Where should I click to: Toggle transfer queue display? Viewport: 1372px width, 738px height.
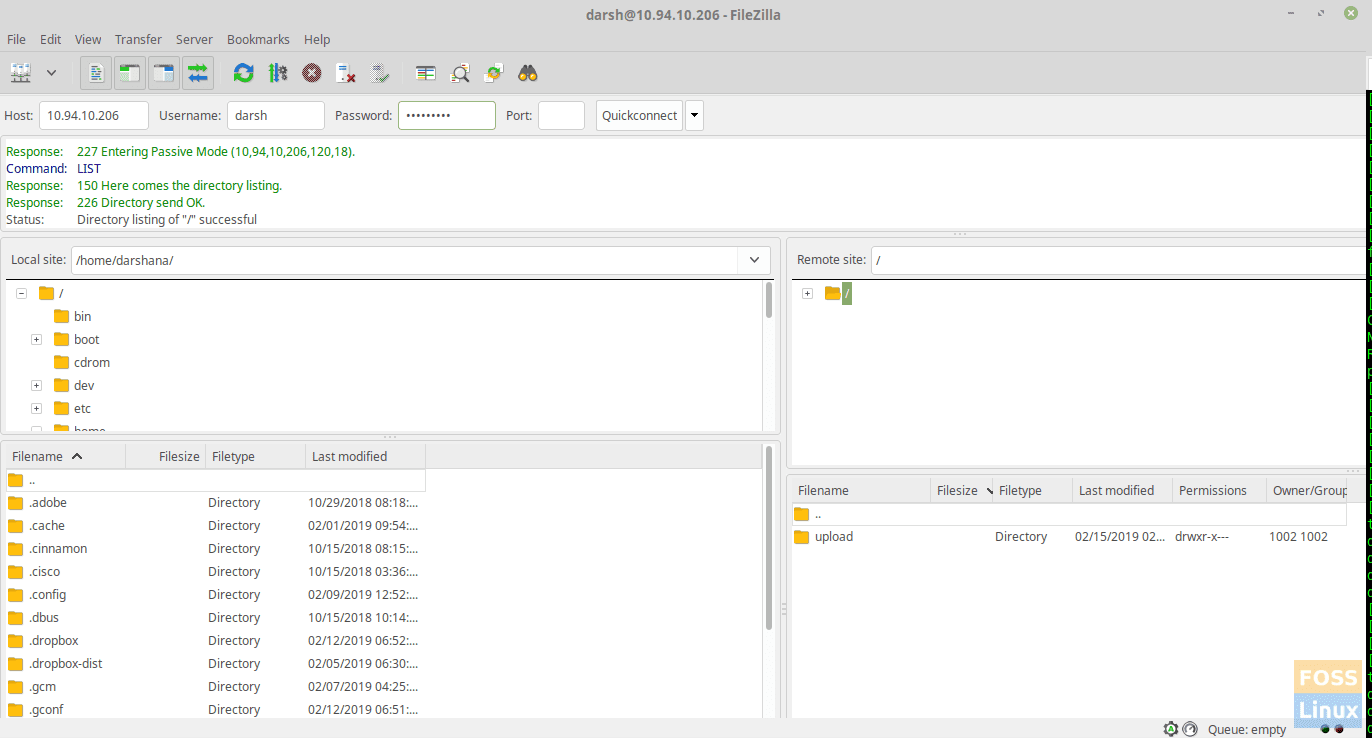click(x=197, y=73)
